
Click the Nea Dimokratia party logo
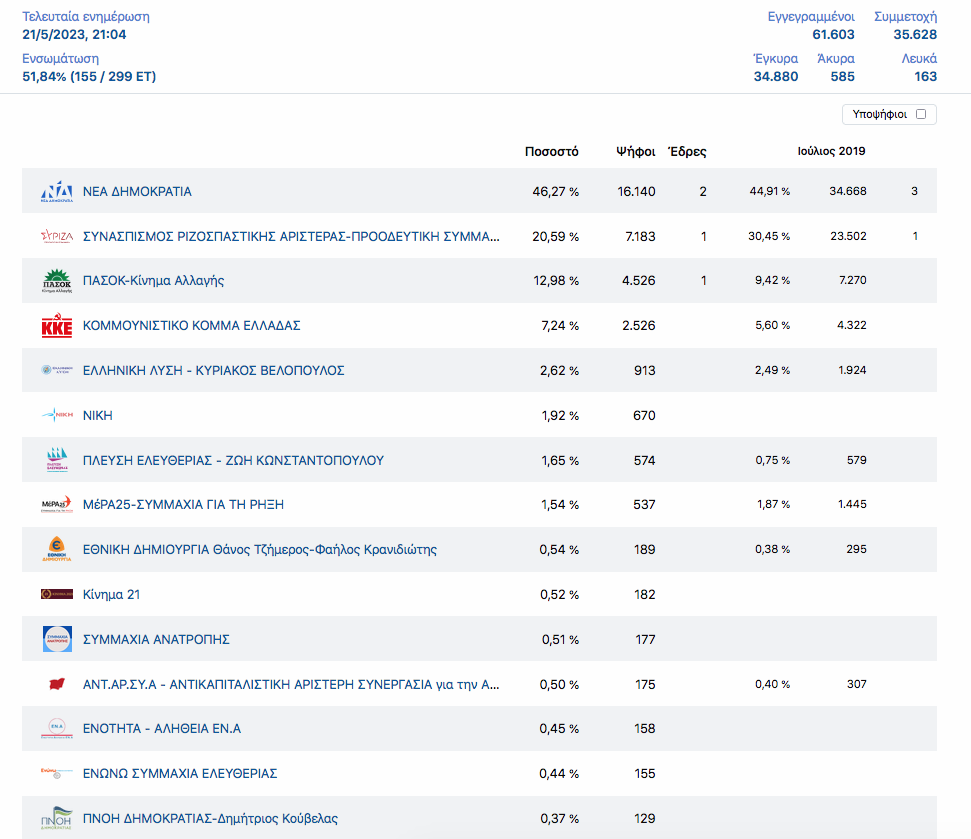57,192
